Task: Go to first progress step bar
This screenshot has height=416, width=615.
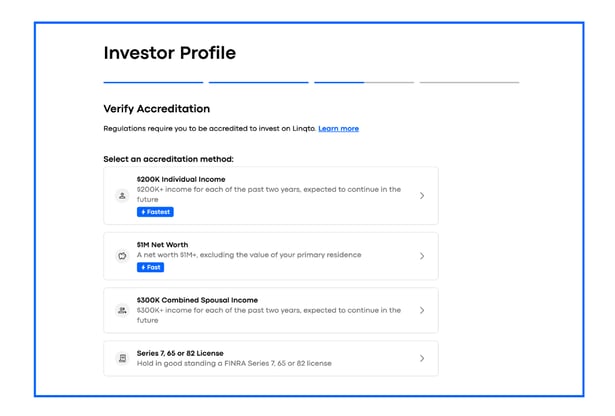Action: click(x=153, y=82)
